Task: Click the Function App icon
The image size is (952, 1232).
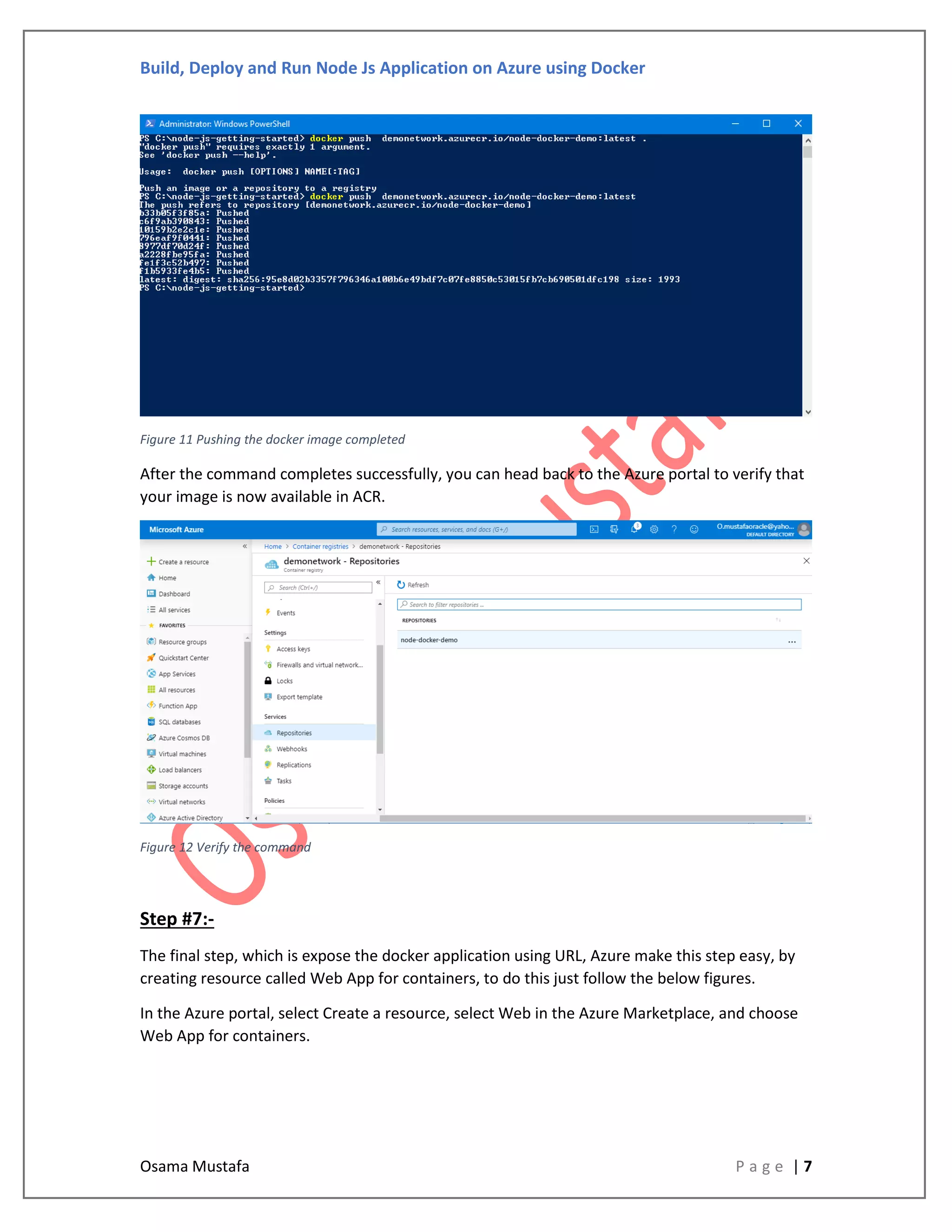Action: [x=151, y=705]
